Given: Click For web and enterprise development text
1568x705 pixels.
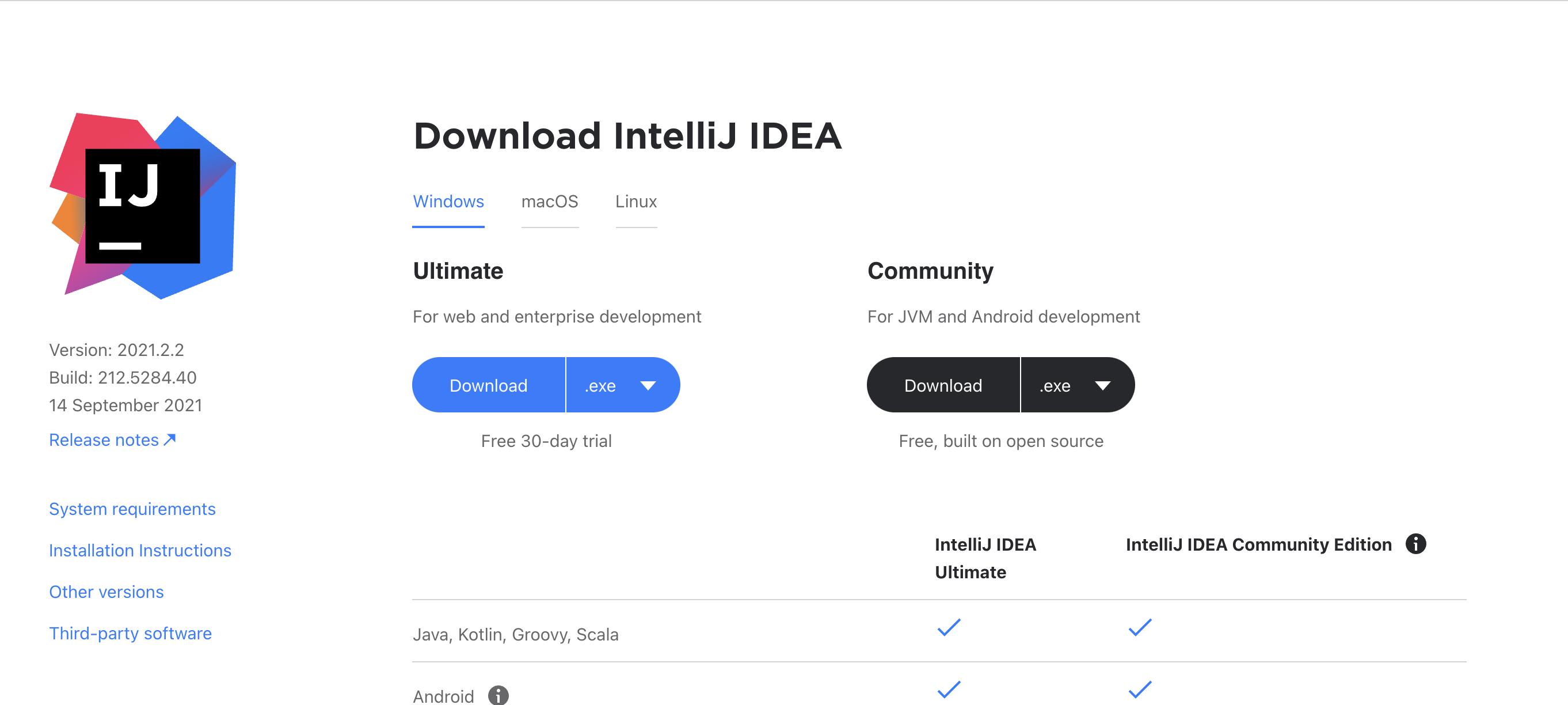Looking at the screenshot, I should tap(557, 317).
